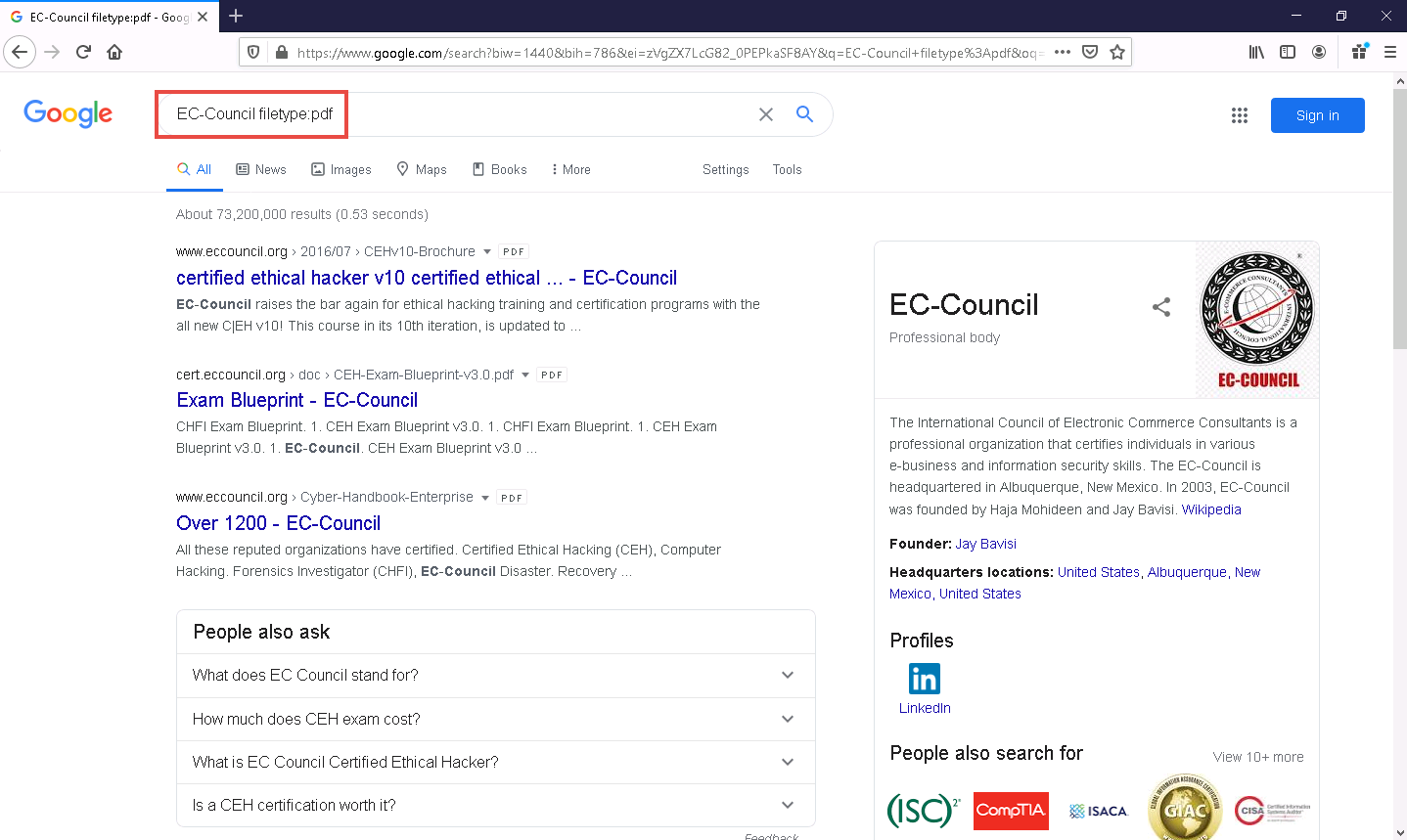Switch to the Books tab
This screenshot has width=1407, height=840.
(499, 169)
